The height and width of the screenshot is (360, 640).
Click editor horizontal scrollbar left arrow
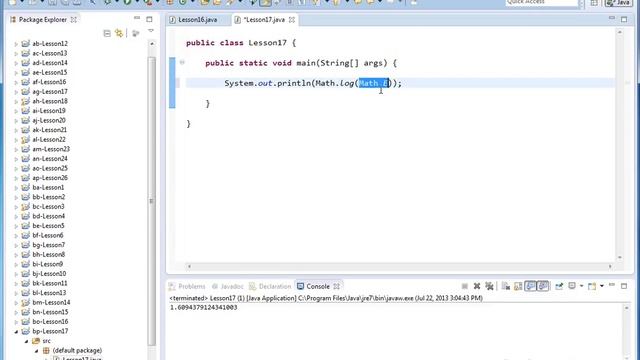[x=189, y=266]
